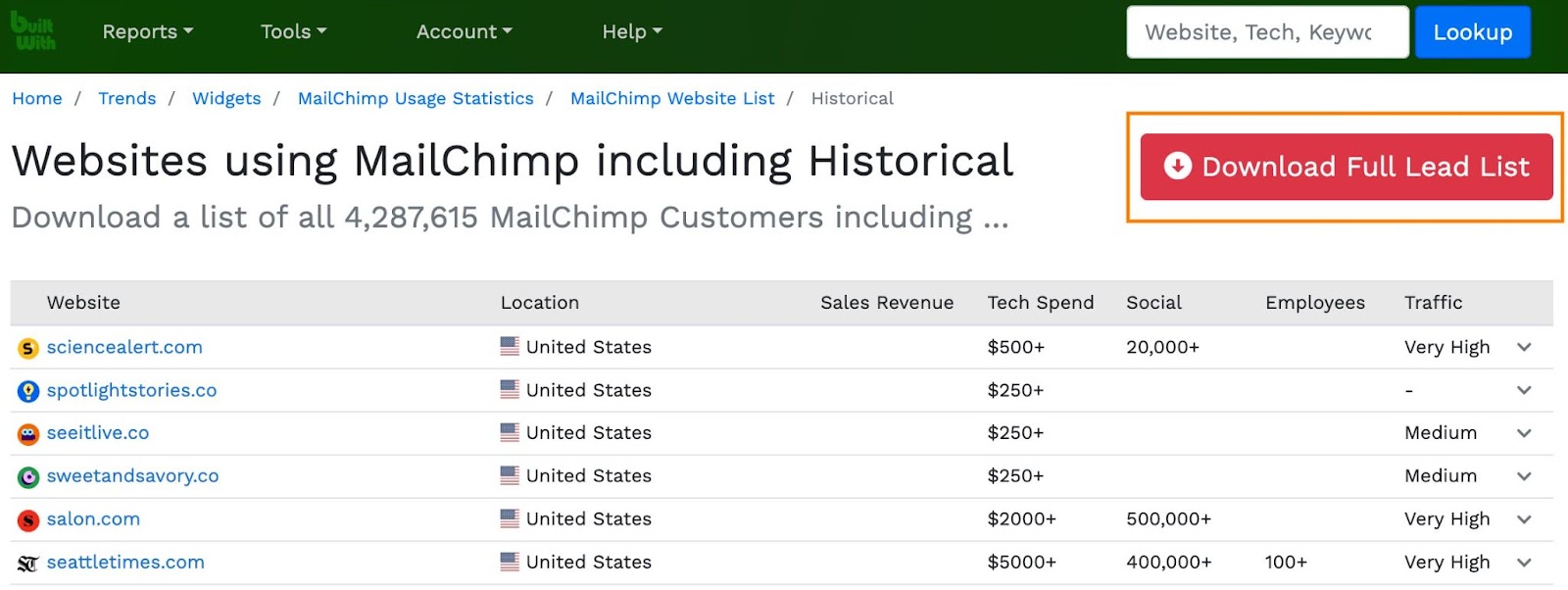Click the Websites using MailChimp heading
Screen dimensions: 1568x590
click(513, 161)
